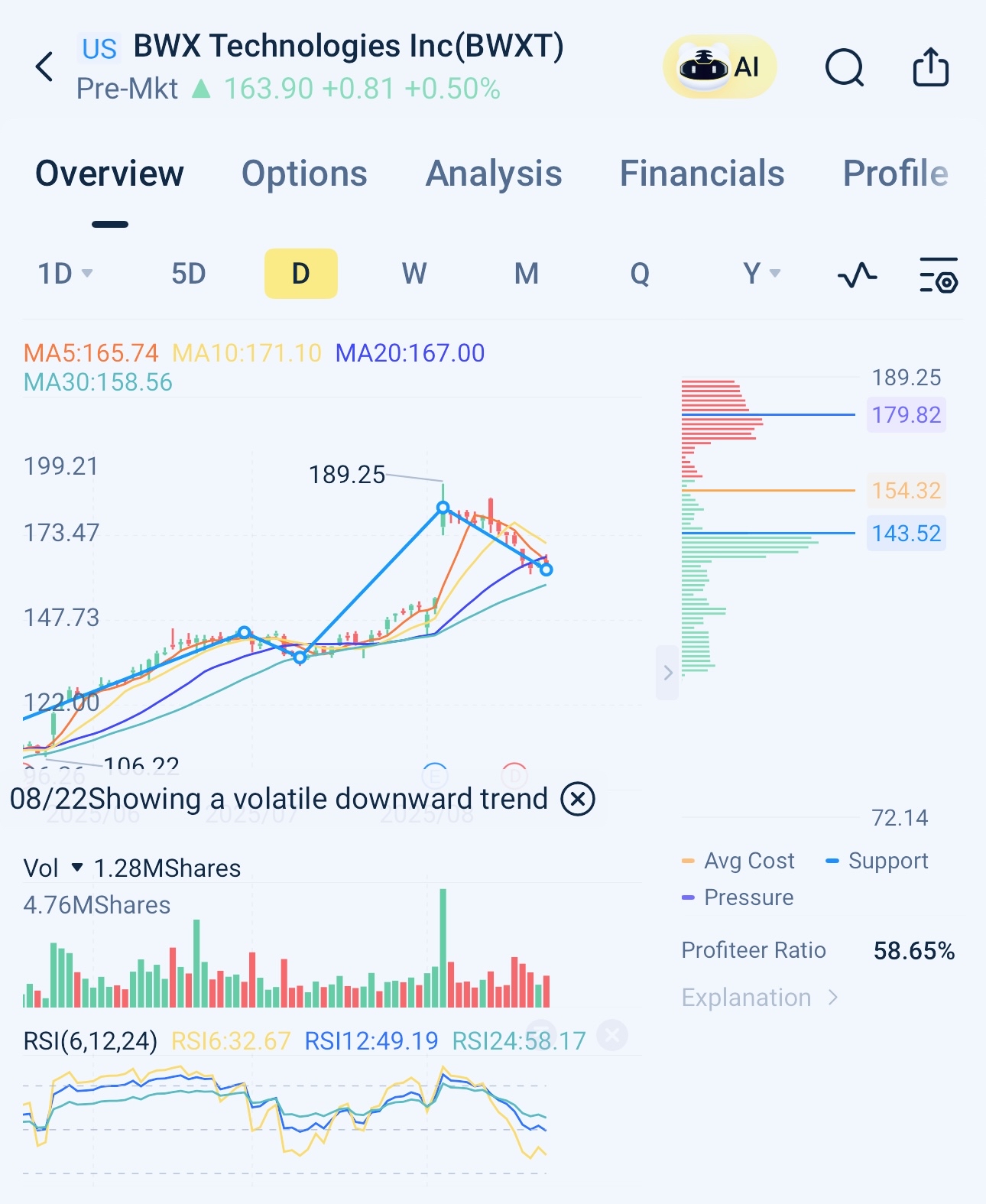Open the chart indicator waveform icon
The height and width of the screenshot is (1204, 986).
(x=857, y=274)
